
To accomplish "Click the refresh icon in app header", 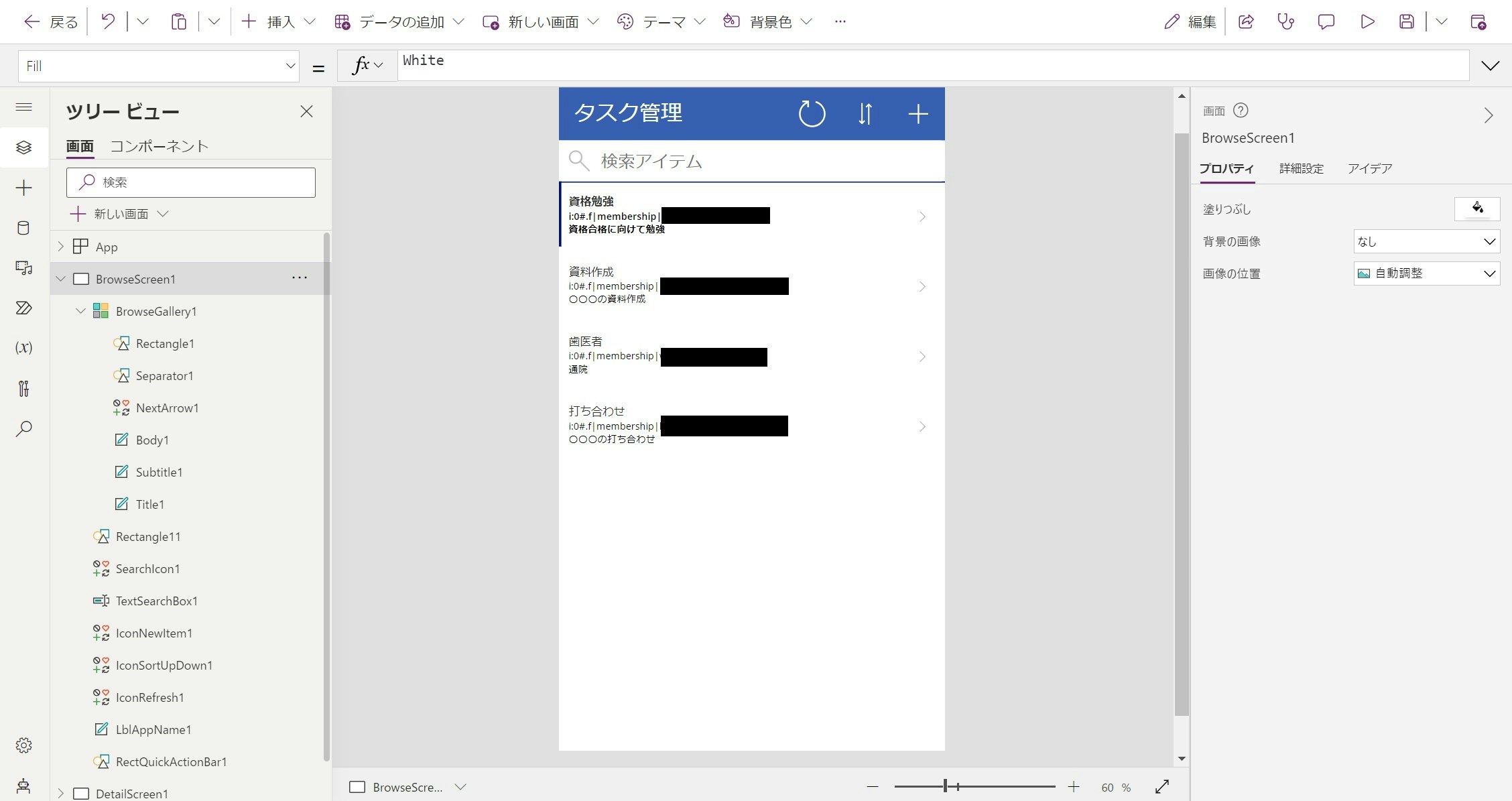I will [812, 113].
